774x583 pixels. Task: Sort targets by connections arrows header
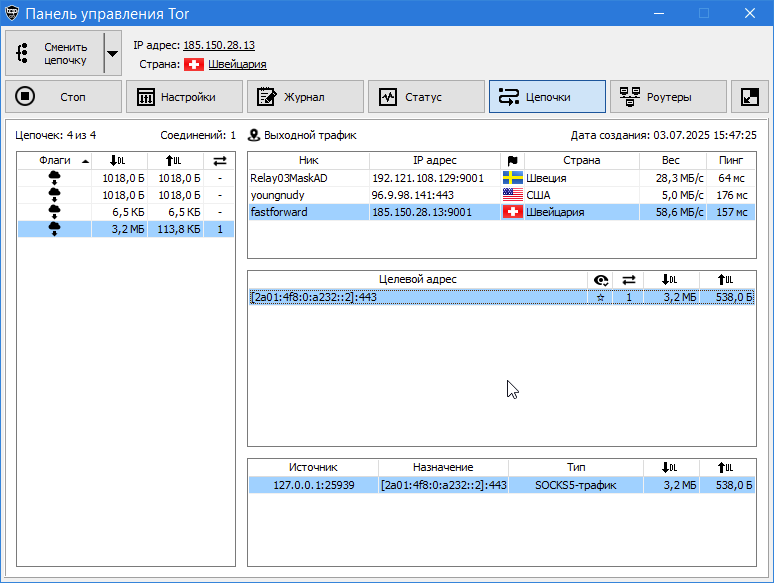click(x=628, y=280)
